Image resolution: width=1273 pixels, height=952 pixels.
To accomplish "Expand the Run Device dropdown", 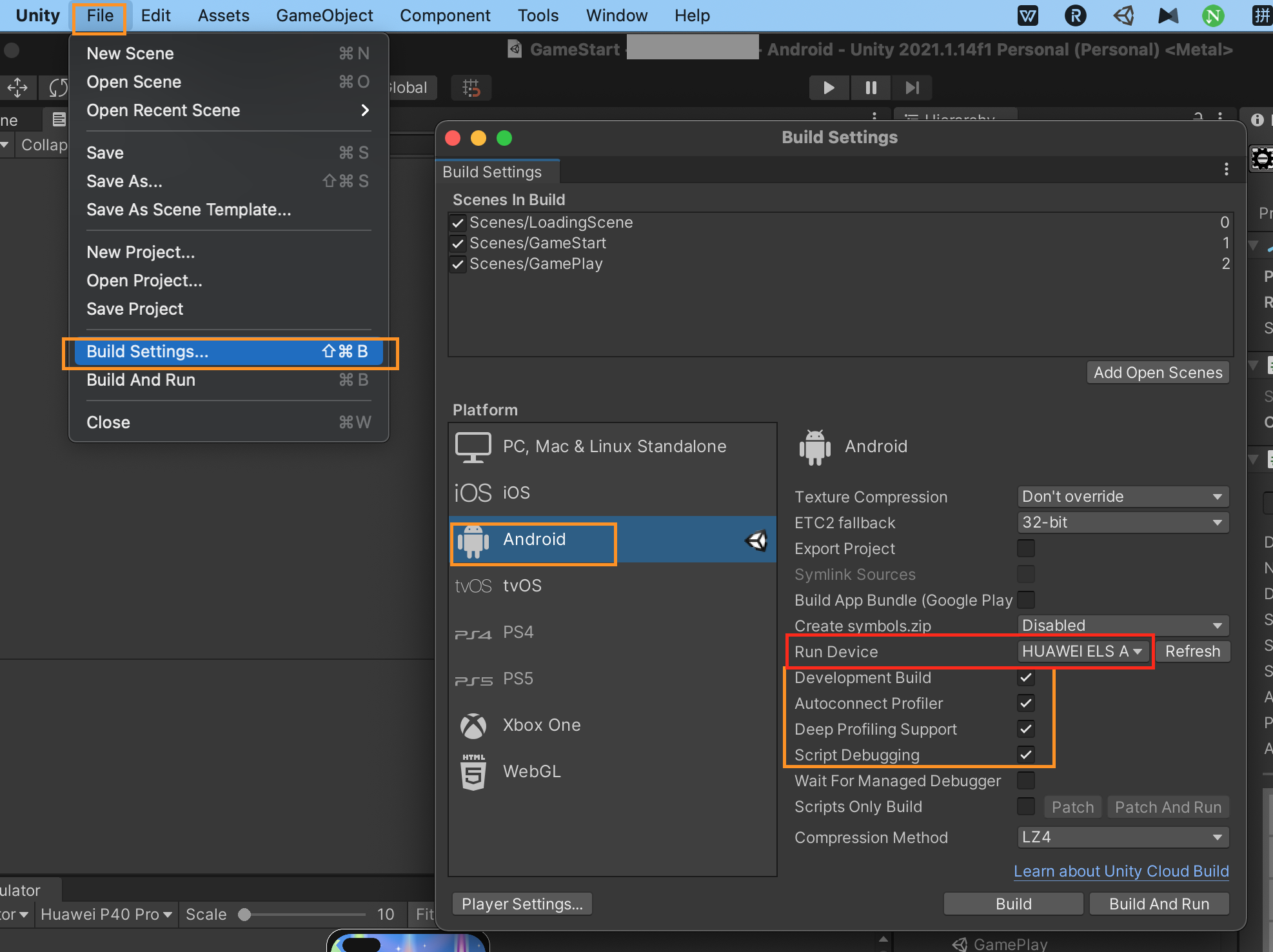I will pyautogui.click(x=1082, y=651).
